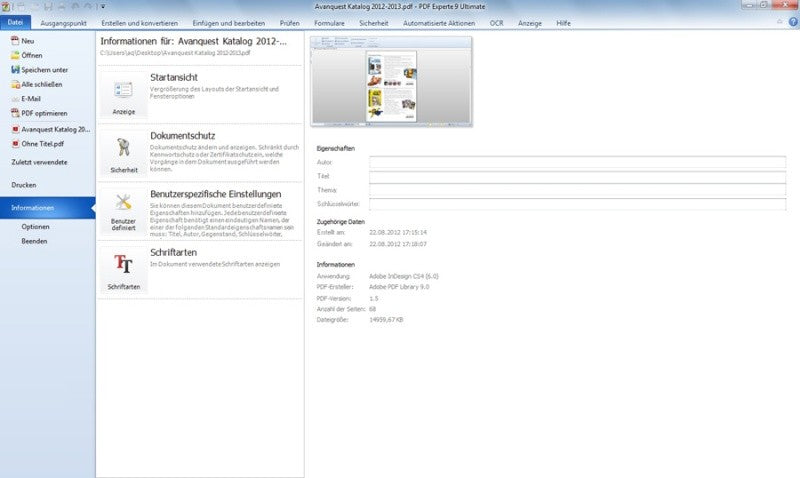
Task: Open the Prüfen ribbon tab
Action: (x=289, y=23)
